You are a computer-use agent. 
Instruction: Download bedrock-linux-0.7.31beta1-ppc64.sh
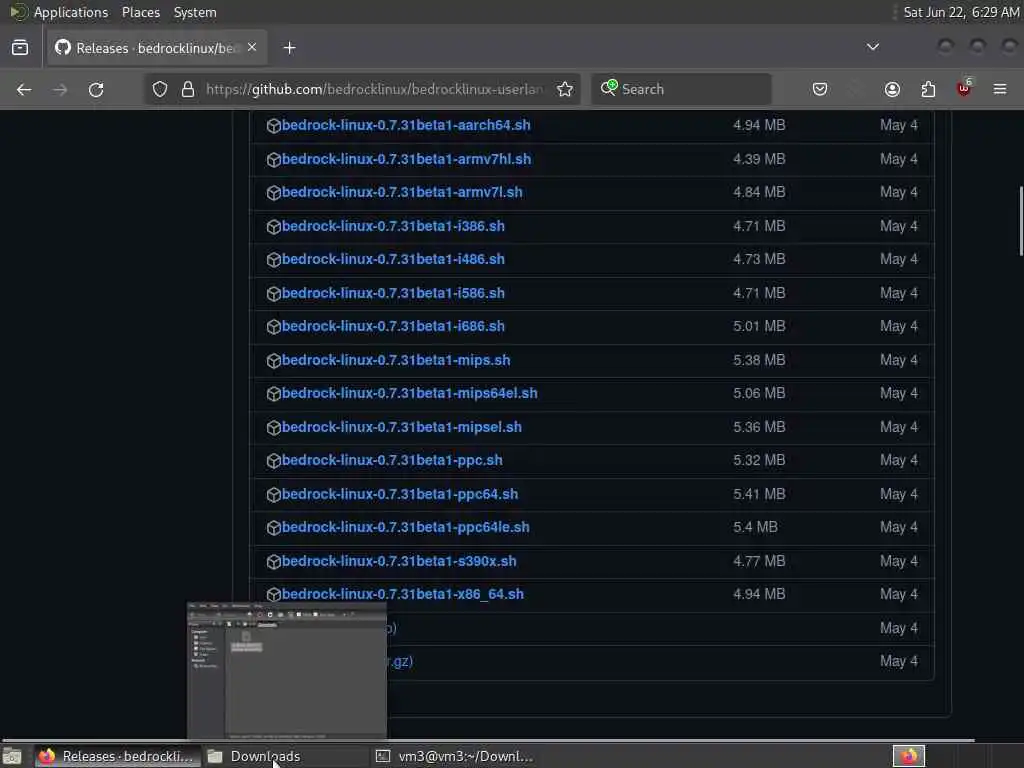(x=400, y=494)
